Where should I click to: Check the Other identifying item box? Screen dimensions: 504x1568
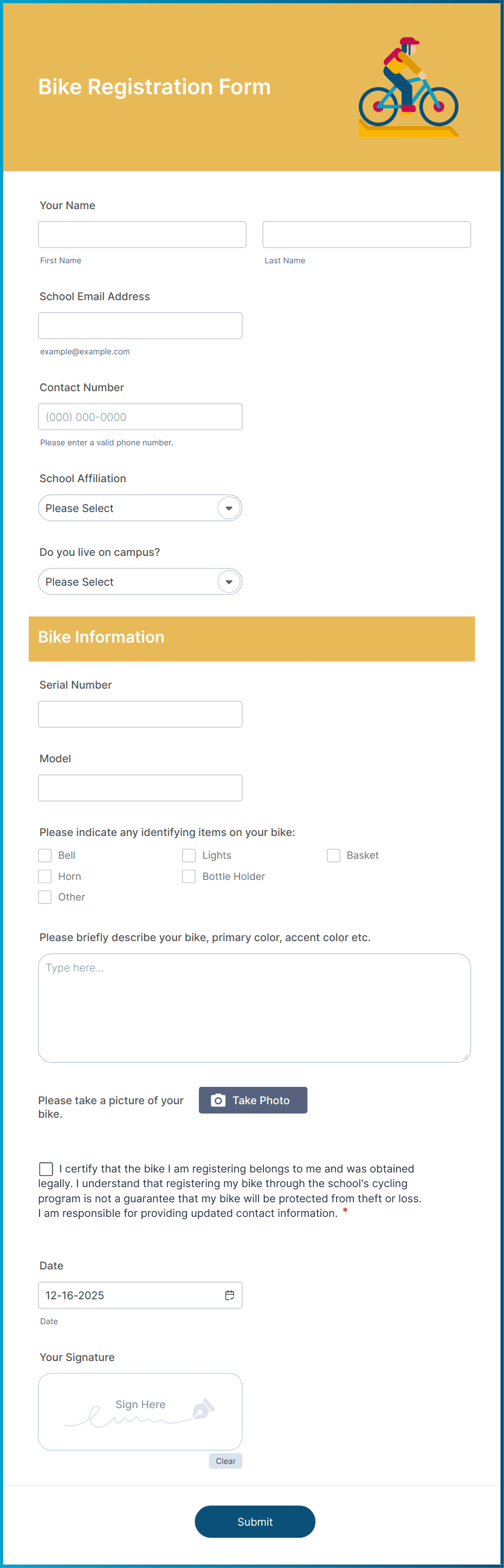pyautogui.click(x=44, y=897)
